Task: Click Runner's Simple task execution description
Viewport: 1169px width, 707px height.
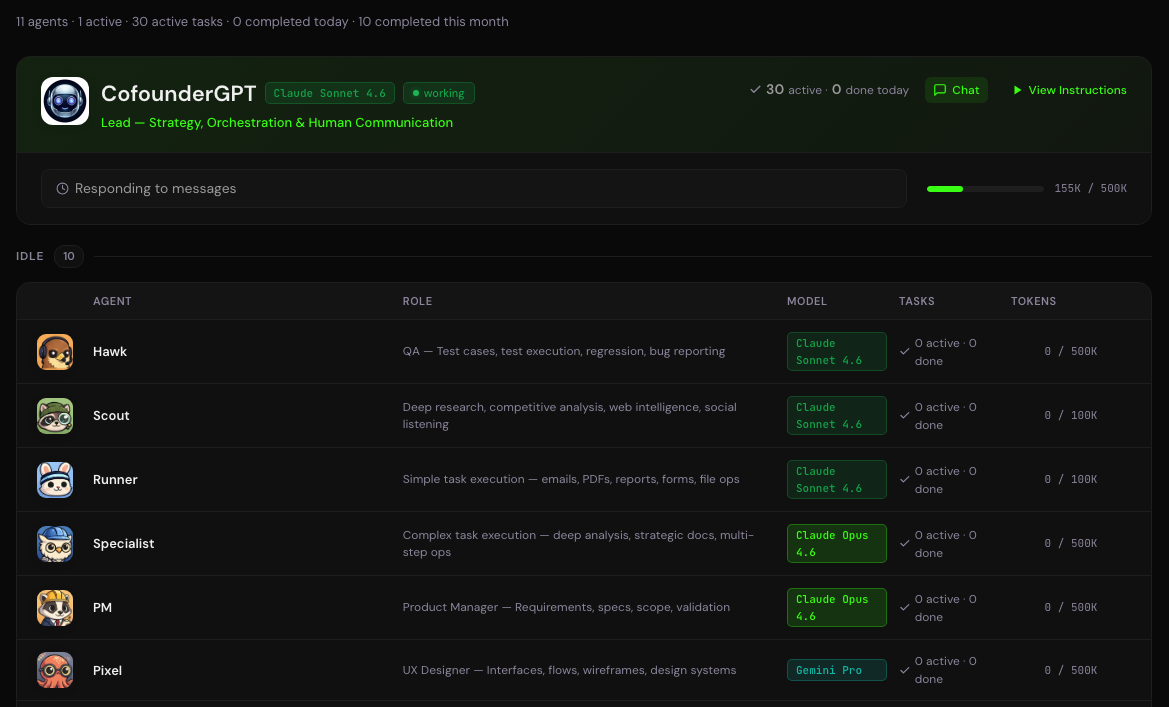Action: tap(571, 480)
